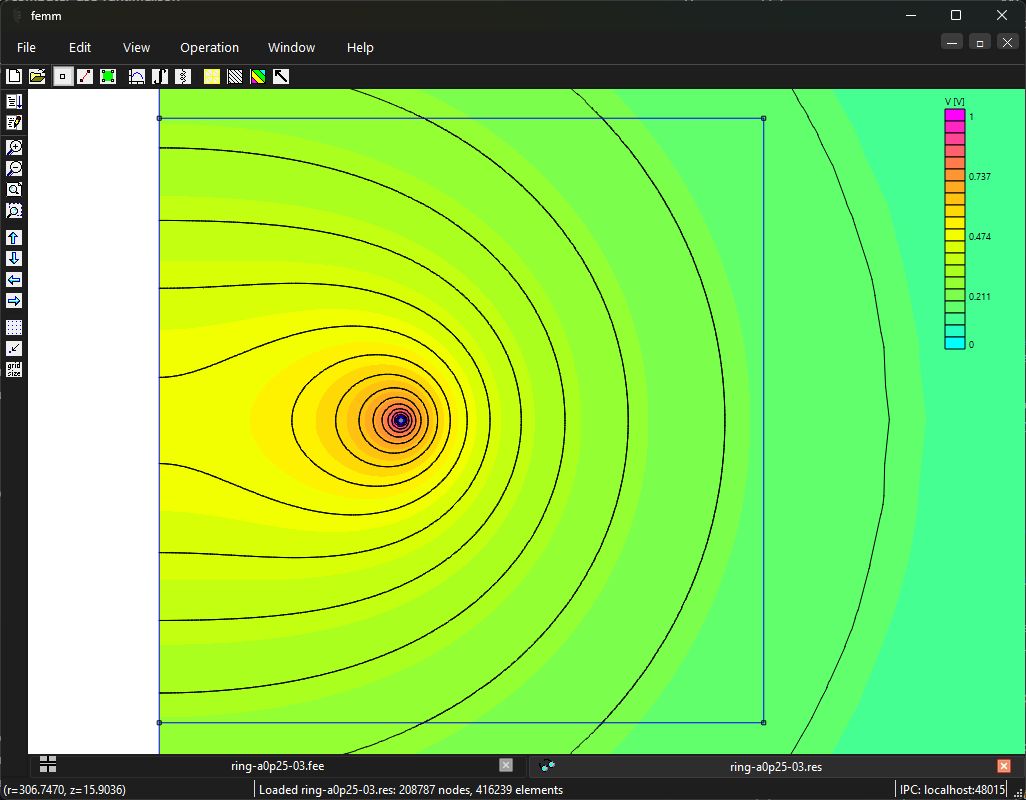Viewport: 1026px width, 800px height.
Task: Switch to the ring-a0p25-03.fee tab
Action: (x=277, y=766)
